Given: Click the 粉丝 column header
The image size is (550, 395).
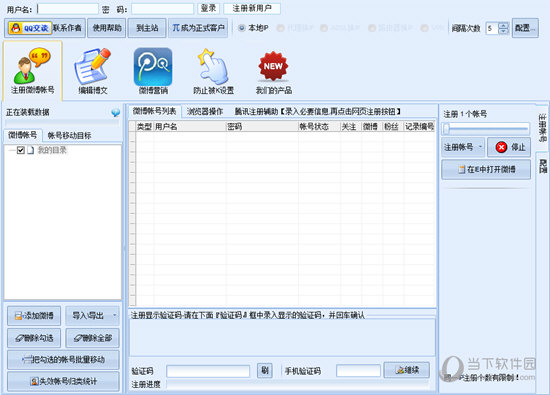Looking at the screenshot, I should pos(393,127).
